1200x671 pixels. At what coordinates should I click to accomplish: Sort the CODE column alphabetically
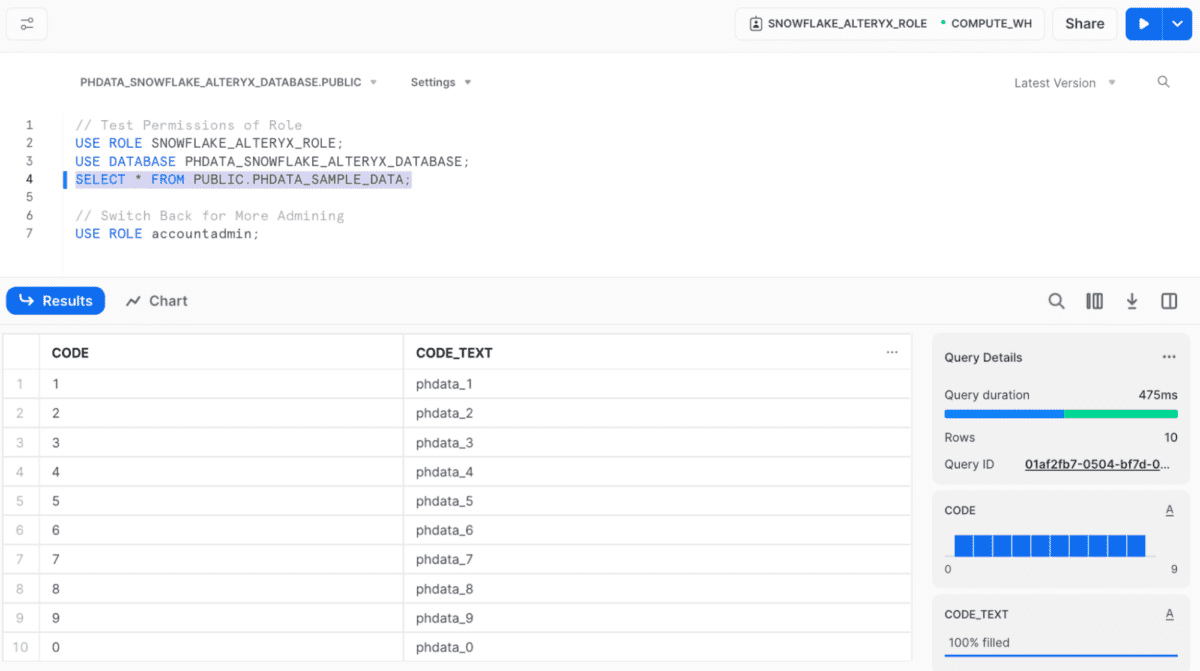pyautogui.click(x=1170, y=509)
